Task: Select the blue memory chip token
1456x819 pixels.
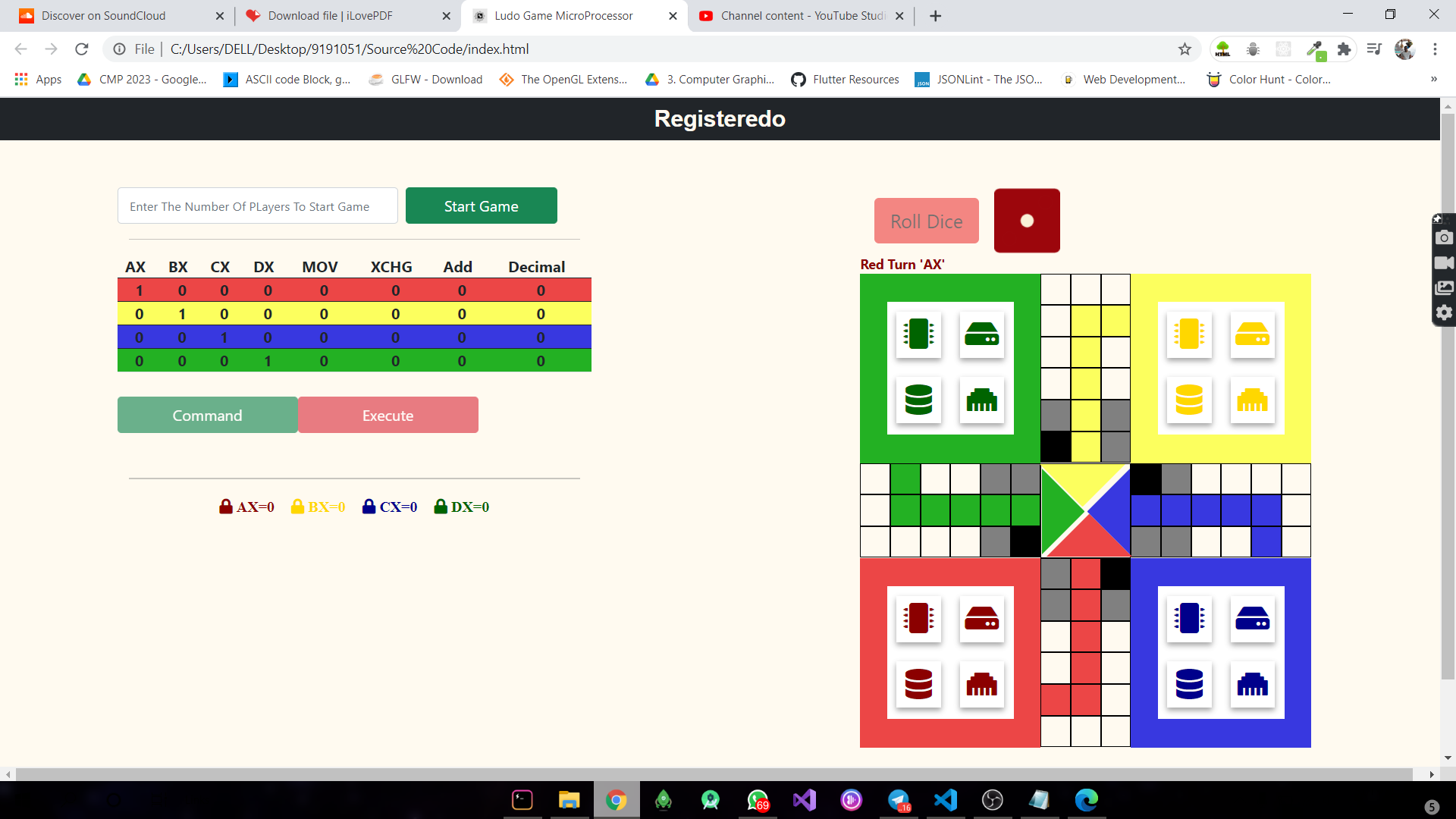Action: tap(1189, 619)
